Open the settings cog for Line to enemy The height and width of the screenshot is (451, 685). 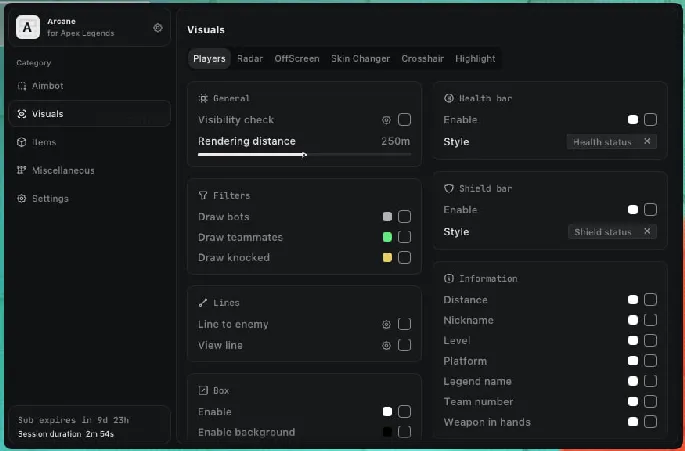pos(386,324)
